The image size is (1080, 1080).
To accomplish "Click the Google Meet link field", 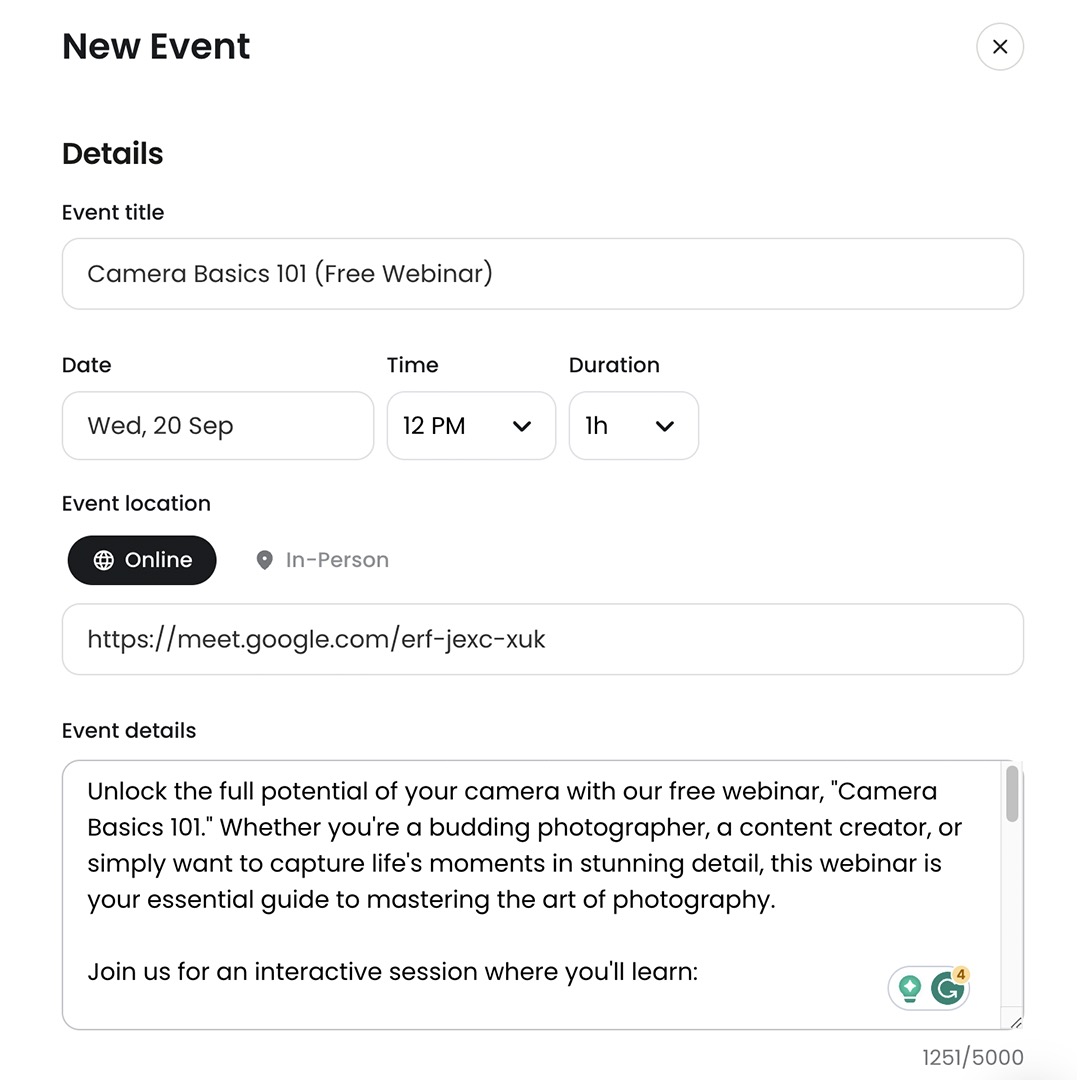I will [543, 639].
